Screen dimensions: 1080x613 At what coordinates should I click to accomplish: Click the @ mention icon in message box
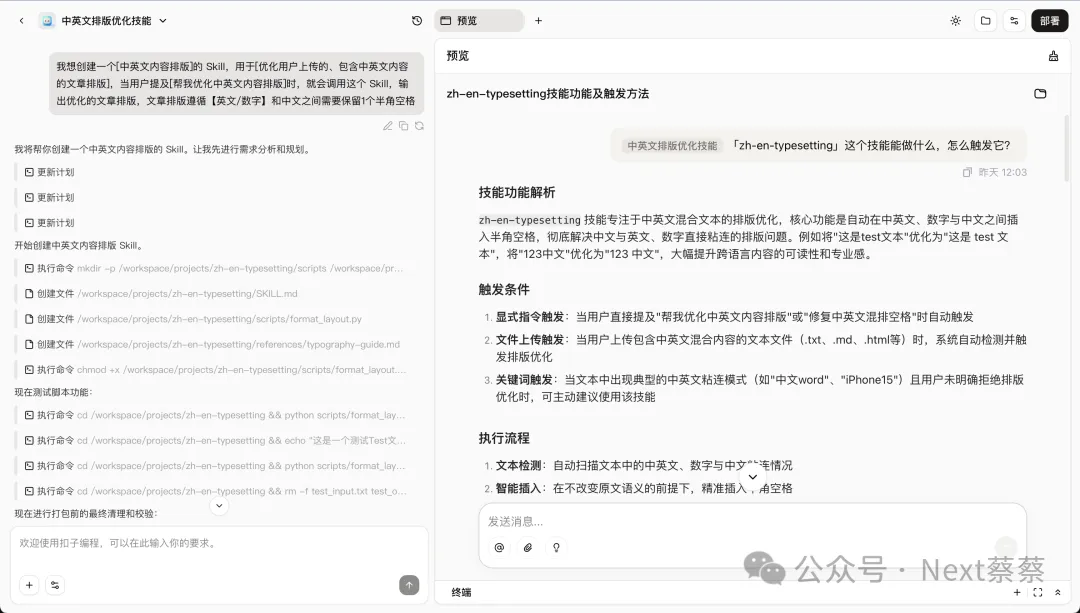499,547
